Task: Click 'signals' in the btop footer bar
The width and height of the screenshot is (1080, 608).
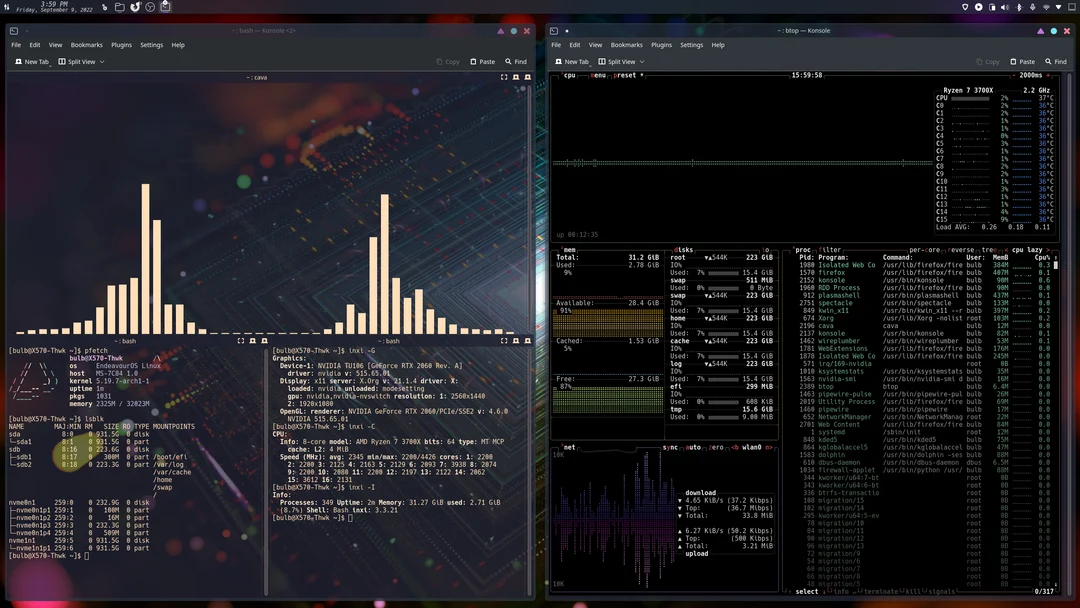Action: point(941,590)
